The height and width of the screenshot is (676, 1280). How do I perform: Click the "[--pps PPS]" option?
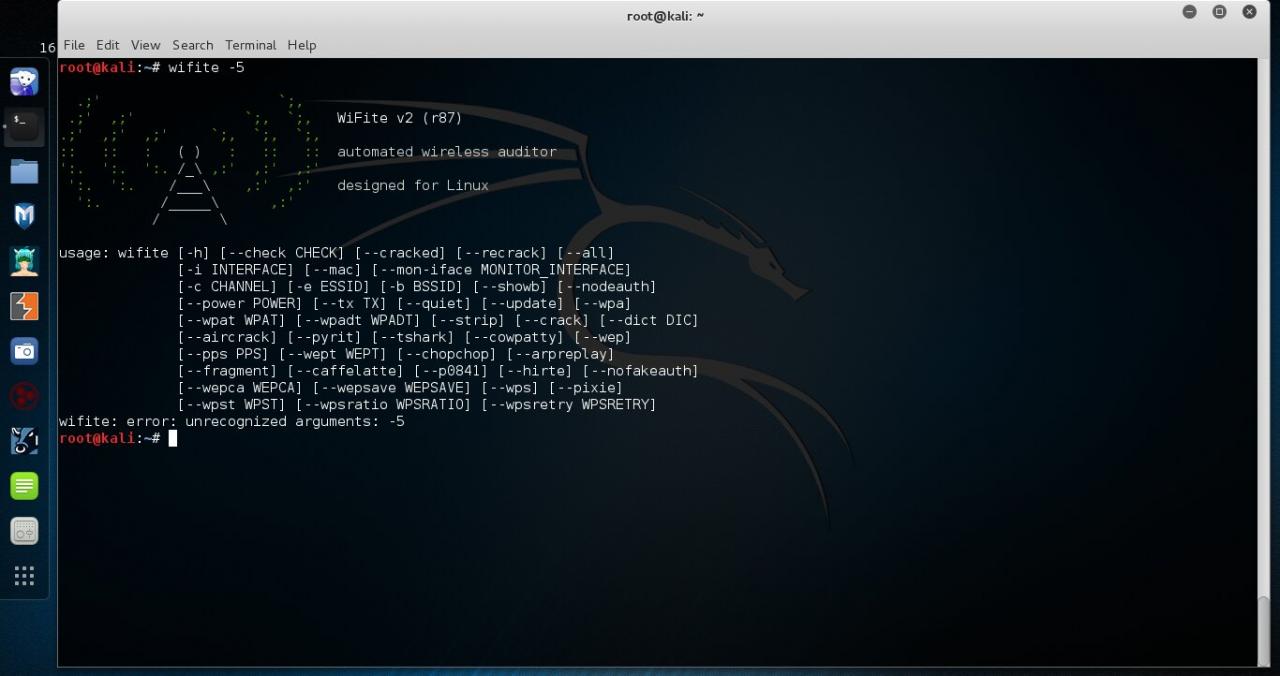223,354
